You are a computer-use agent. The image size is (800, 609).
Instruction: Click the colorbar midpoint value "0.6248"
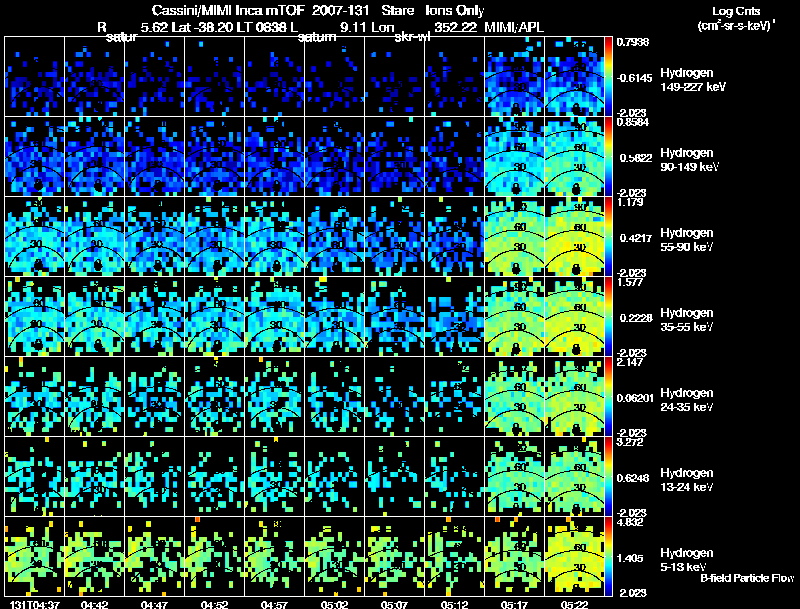[x=634, y=478]
